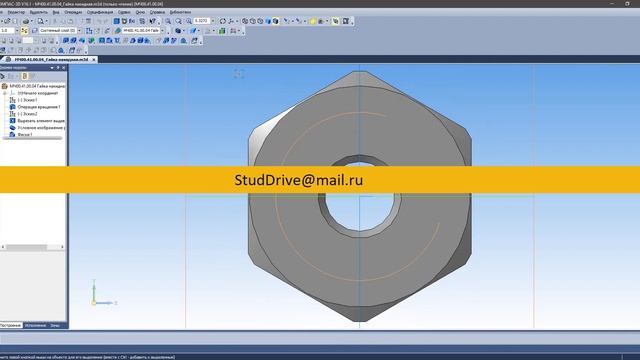Close the Гайка накидная.m3d document tab
This screenshot has height=360, width=640.
(x=94, y=60)
